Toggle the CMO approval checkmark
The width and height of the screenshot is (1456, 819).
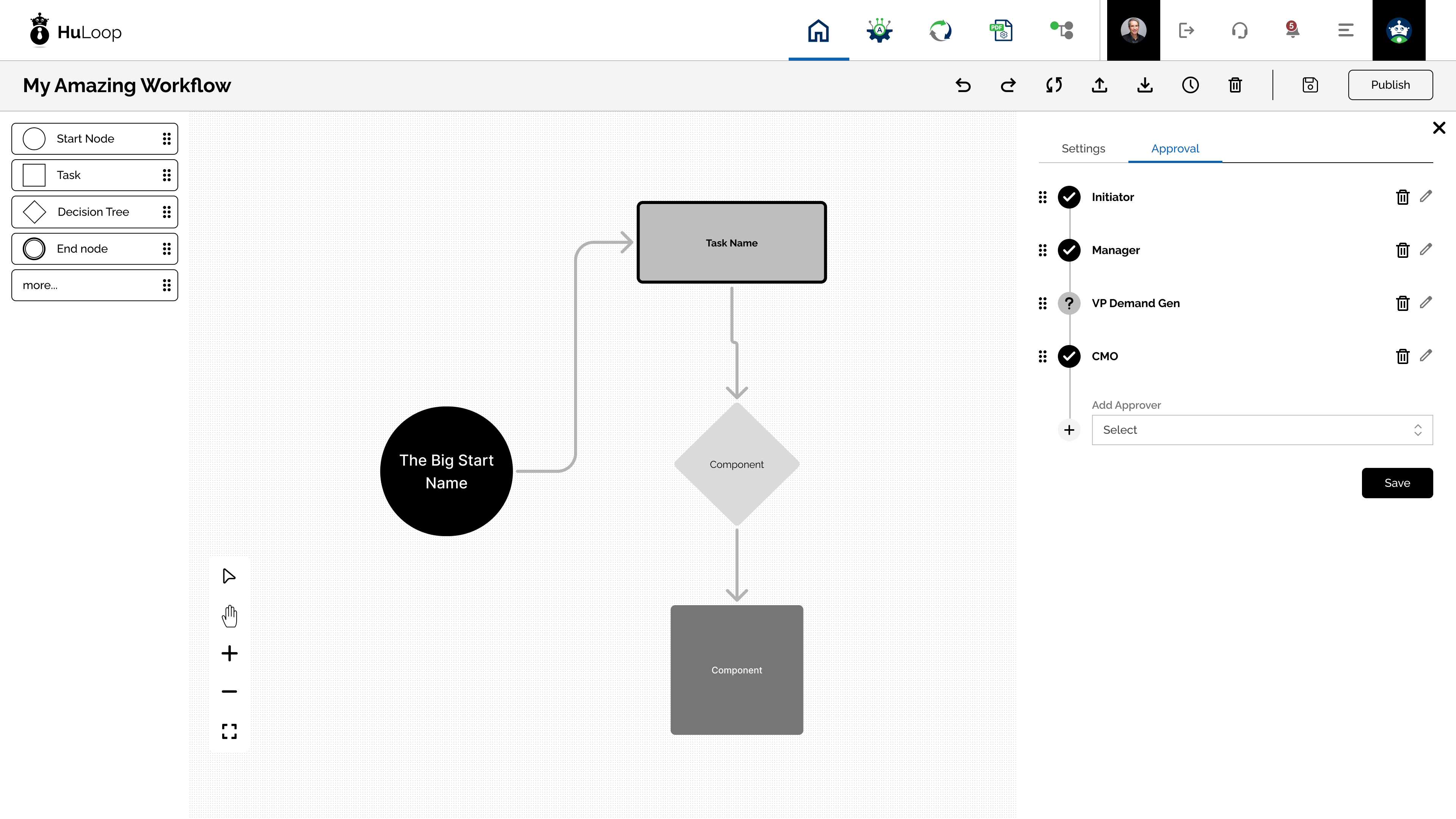tap(1069, 356)
